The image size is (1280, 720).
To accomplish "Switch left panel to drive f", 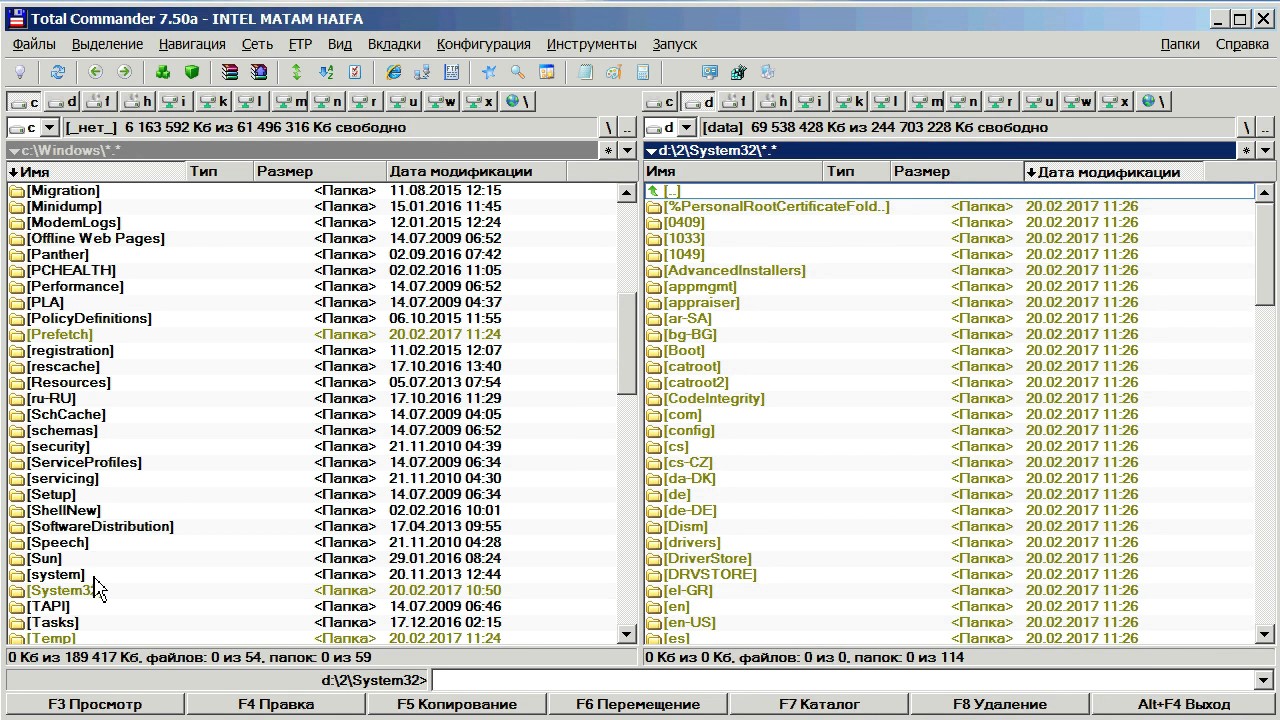I will [101, 101].
